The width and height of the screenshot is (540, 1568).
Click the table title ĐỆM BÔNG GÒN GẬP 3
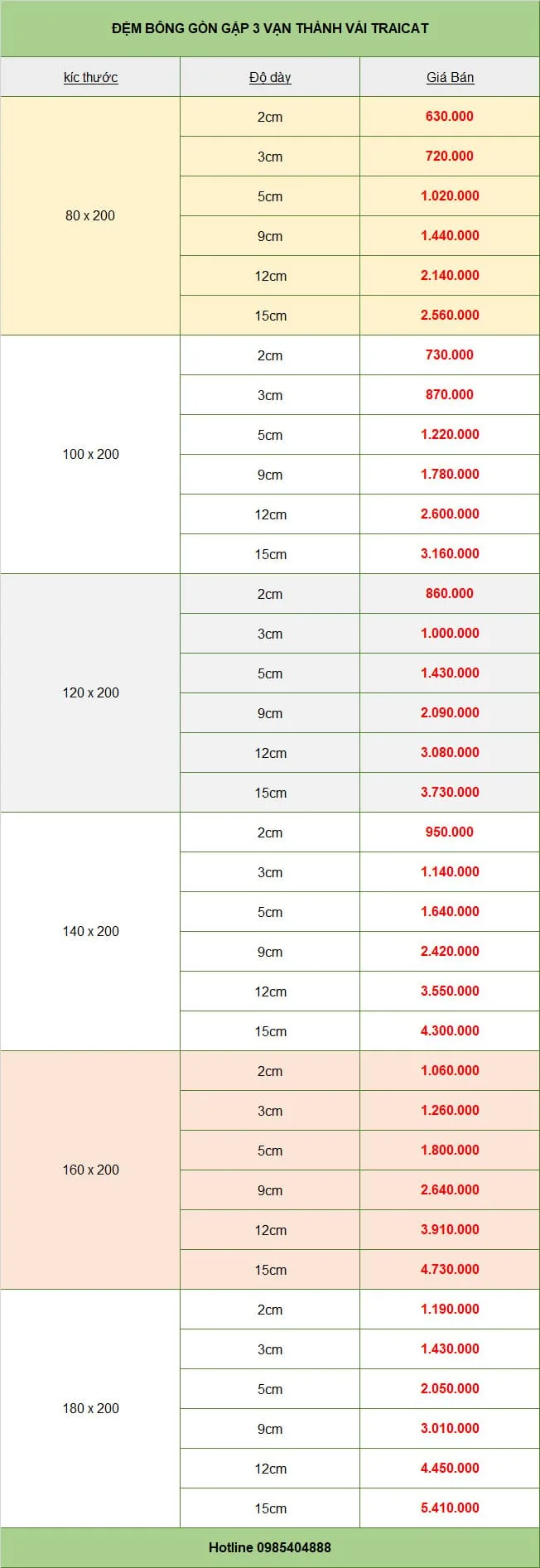270,28
